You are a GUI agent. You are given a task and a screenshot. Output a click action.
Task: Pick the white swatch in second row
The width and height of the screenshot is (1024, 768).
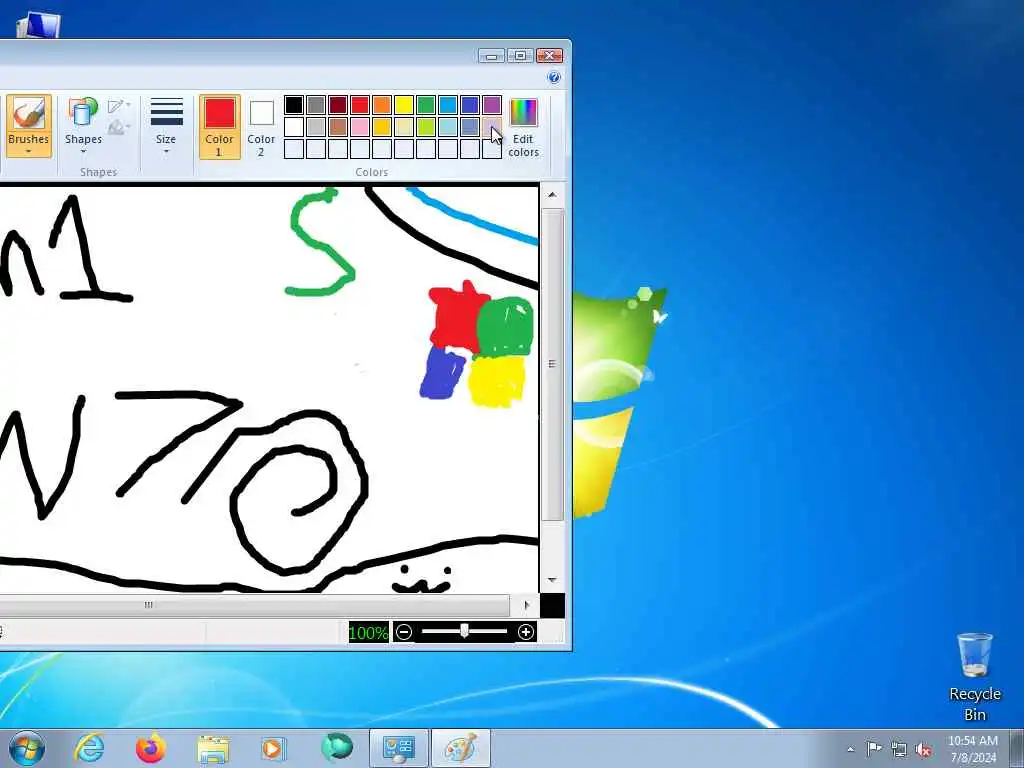(294, 127)
